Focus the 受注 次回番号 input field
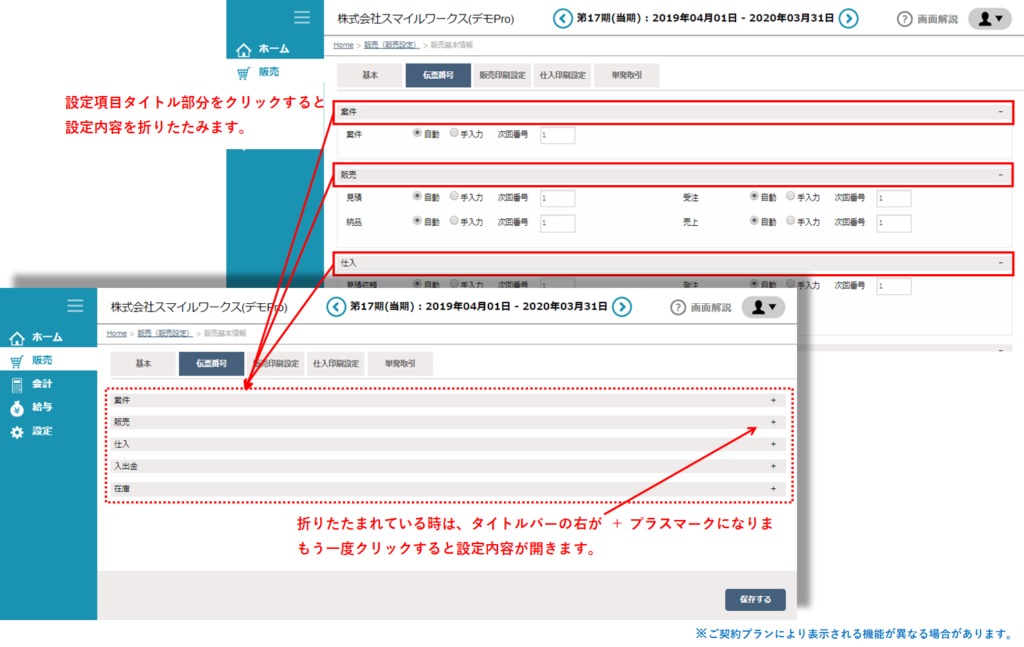This screenshot has width=1024, height=647. pos(894,198)
